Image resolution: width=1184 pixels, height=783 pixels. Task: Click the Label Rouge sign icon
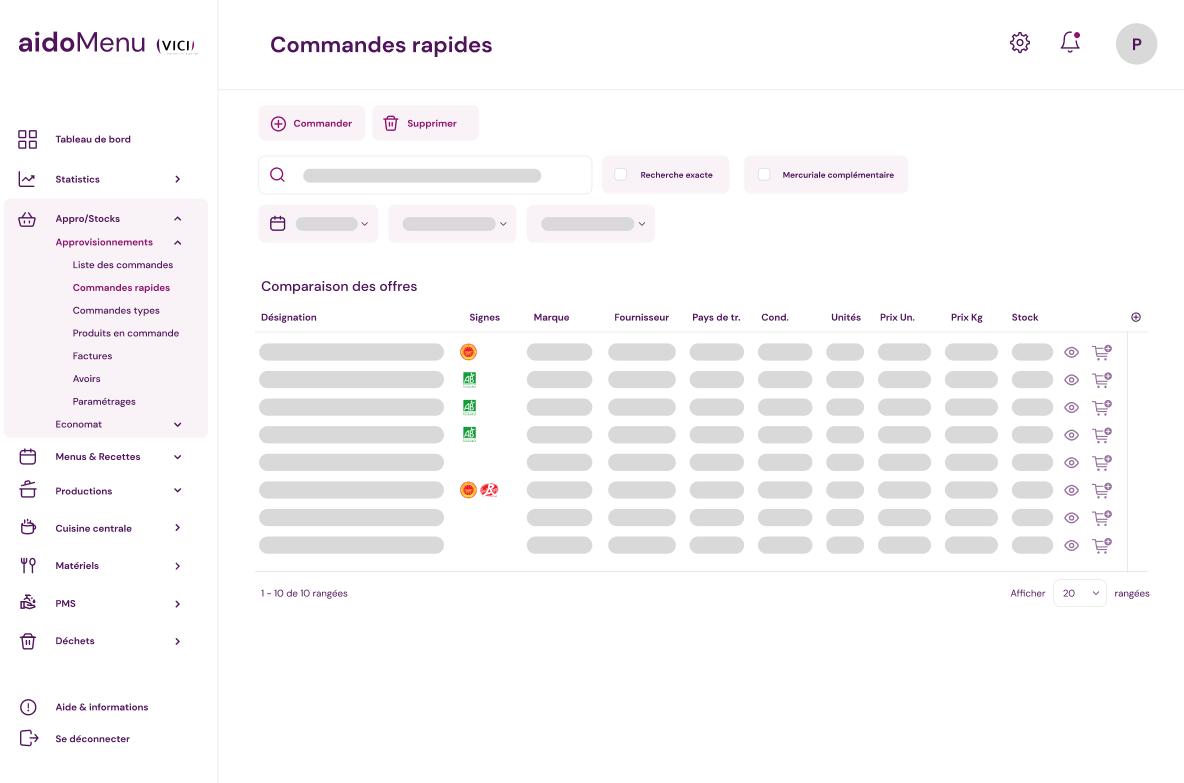(489, 490)
